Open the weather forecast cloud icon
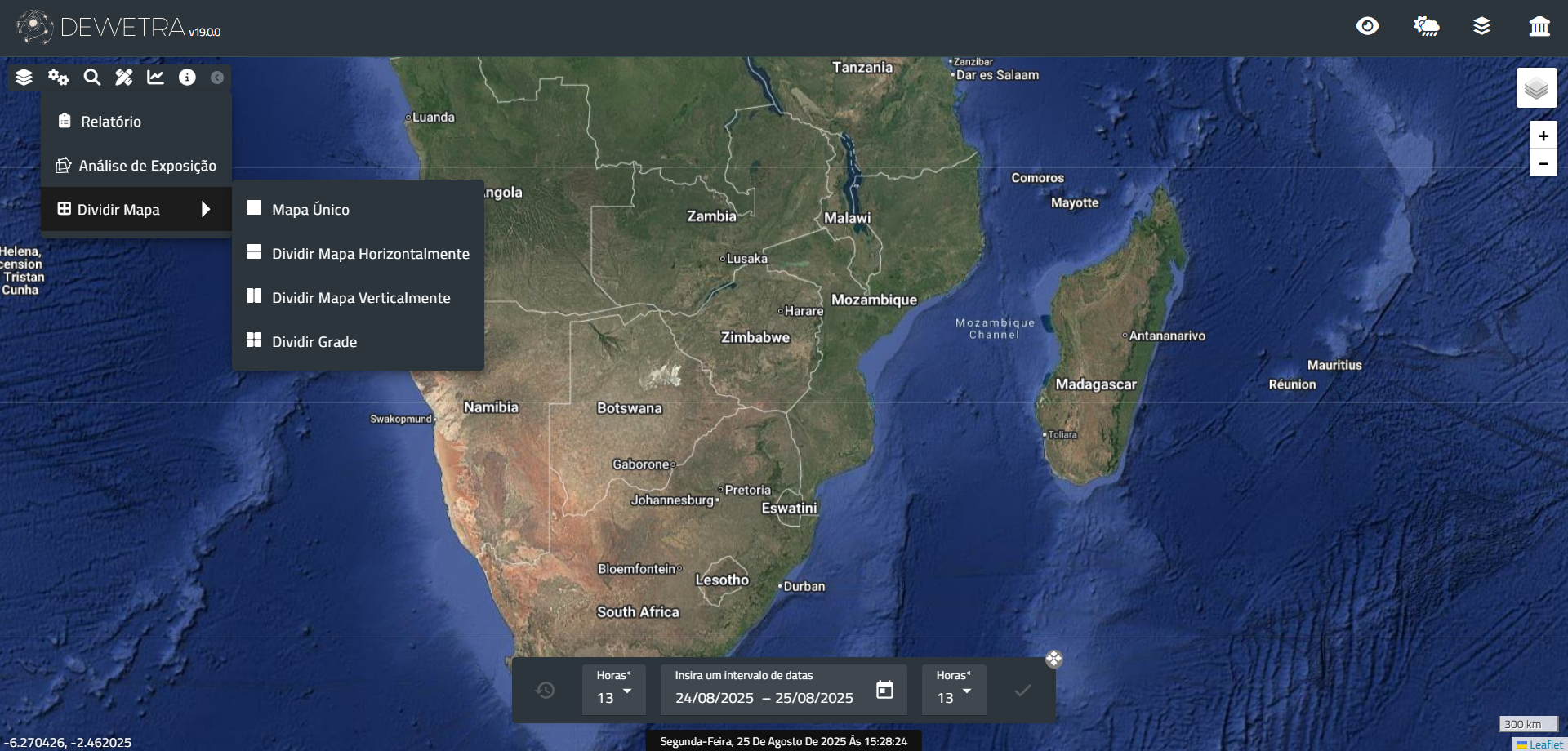1568x751 pixels. [1426, 26]
